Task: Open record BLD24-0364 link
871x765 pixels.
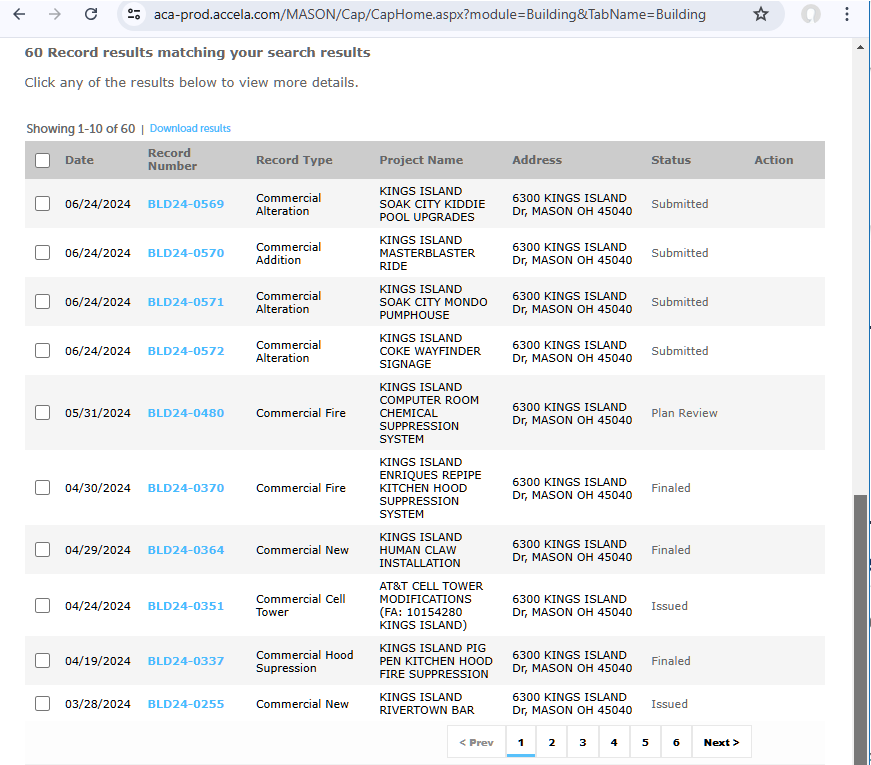Action: 186,550
